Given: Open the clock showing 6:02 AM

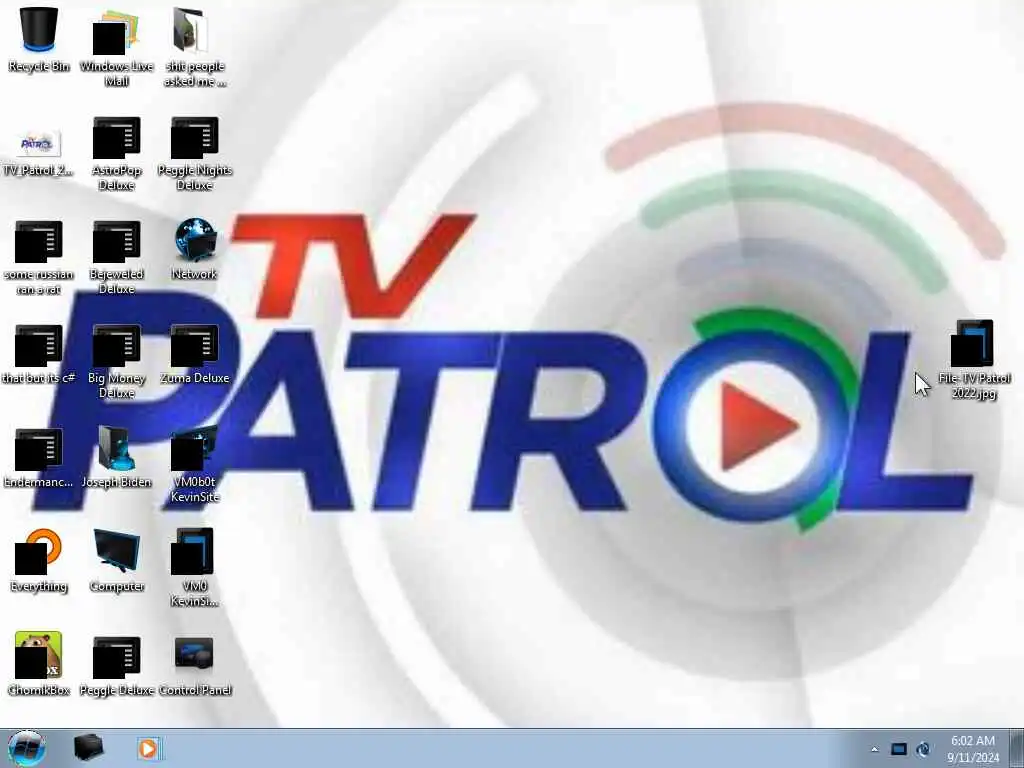Looking at the screenshot, I should click(x=973, y=749).
